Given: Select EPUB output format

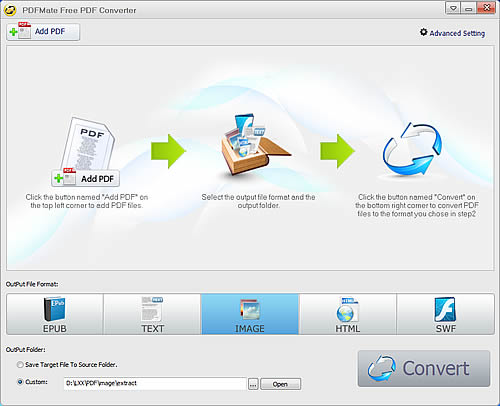Looking at the screenshot, I should pyautogui.click(x=55, y=314).
